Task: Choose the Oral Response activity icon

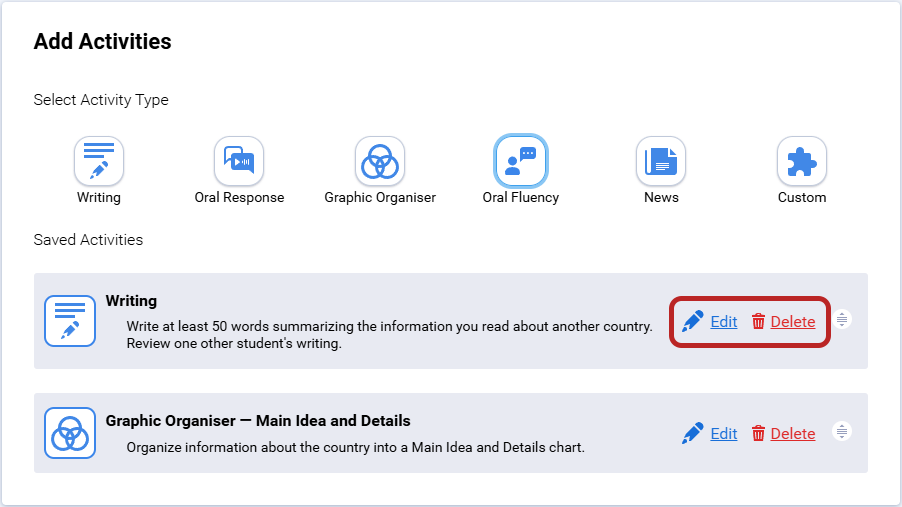Action: pyautogui.click(x=239, y=161)
